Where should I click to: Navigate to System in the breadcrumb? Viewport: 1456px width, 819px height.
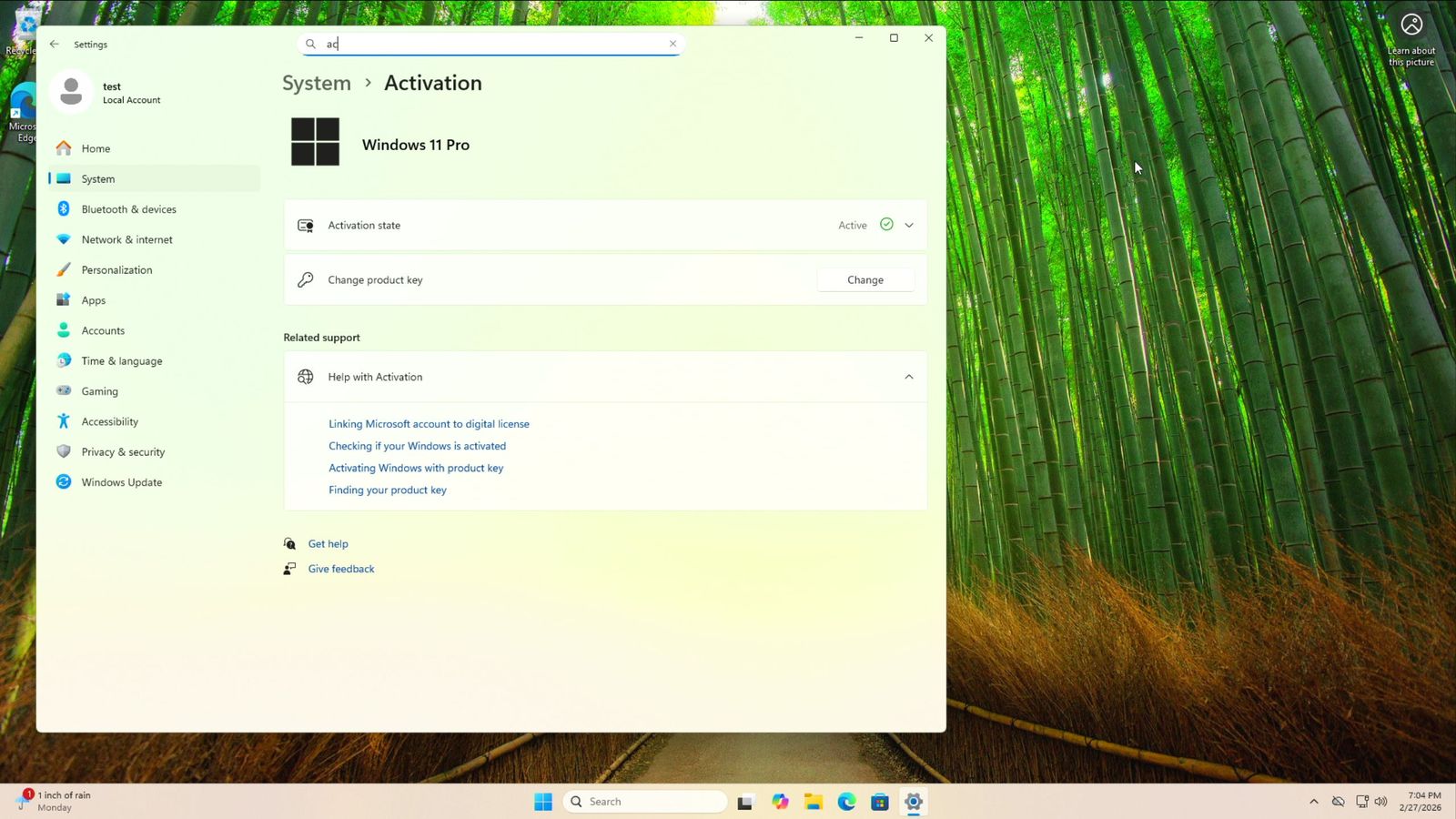tap(317, 83)
